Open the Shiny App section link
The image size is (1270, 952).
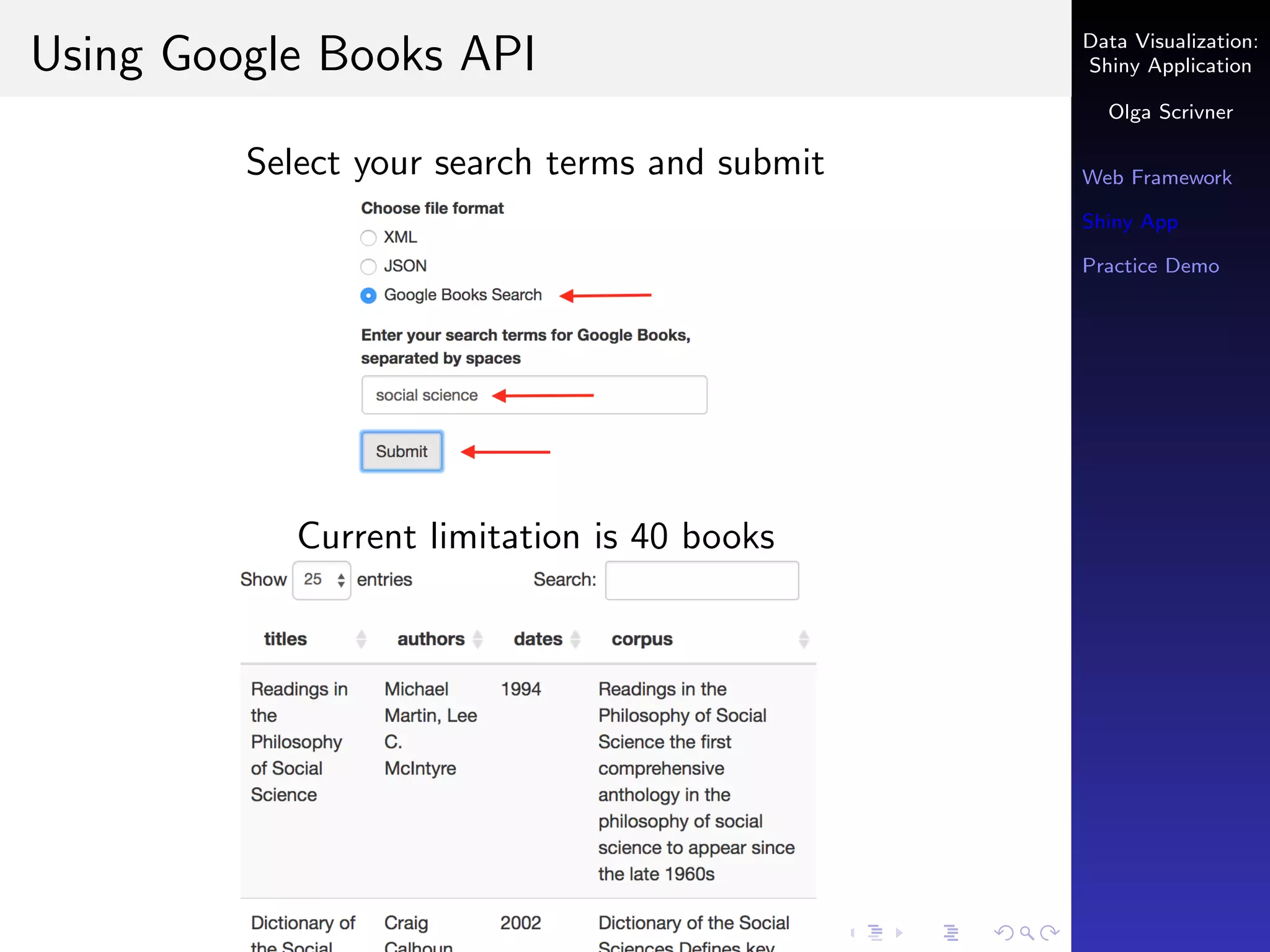[x=1130, y=222]
